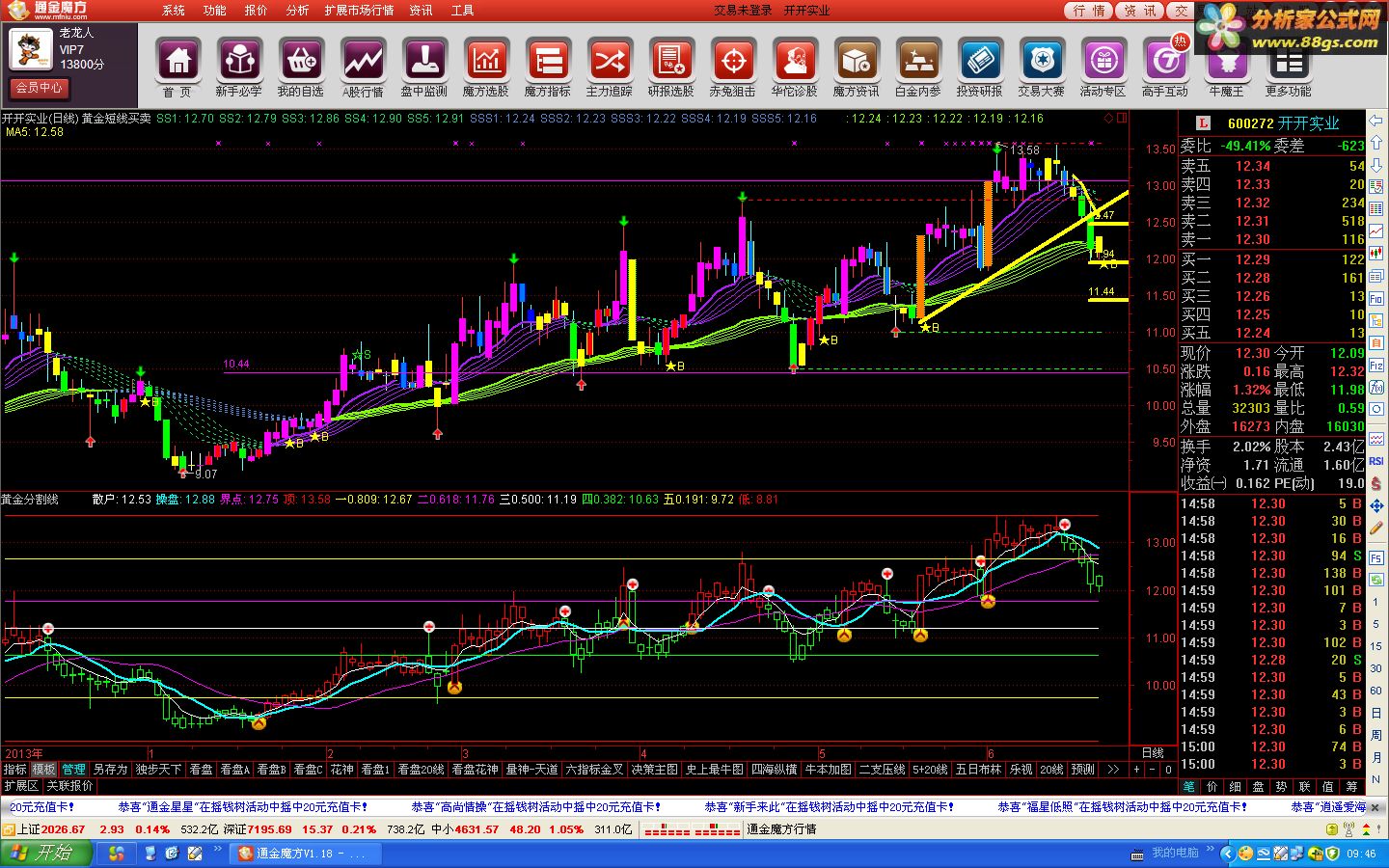Click the 600272 开开实业 stock title
This screenshot has width=1389, height=868.
pos(1283,123)
